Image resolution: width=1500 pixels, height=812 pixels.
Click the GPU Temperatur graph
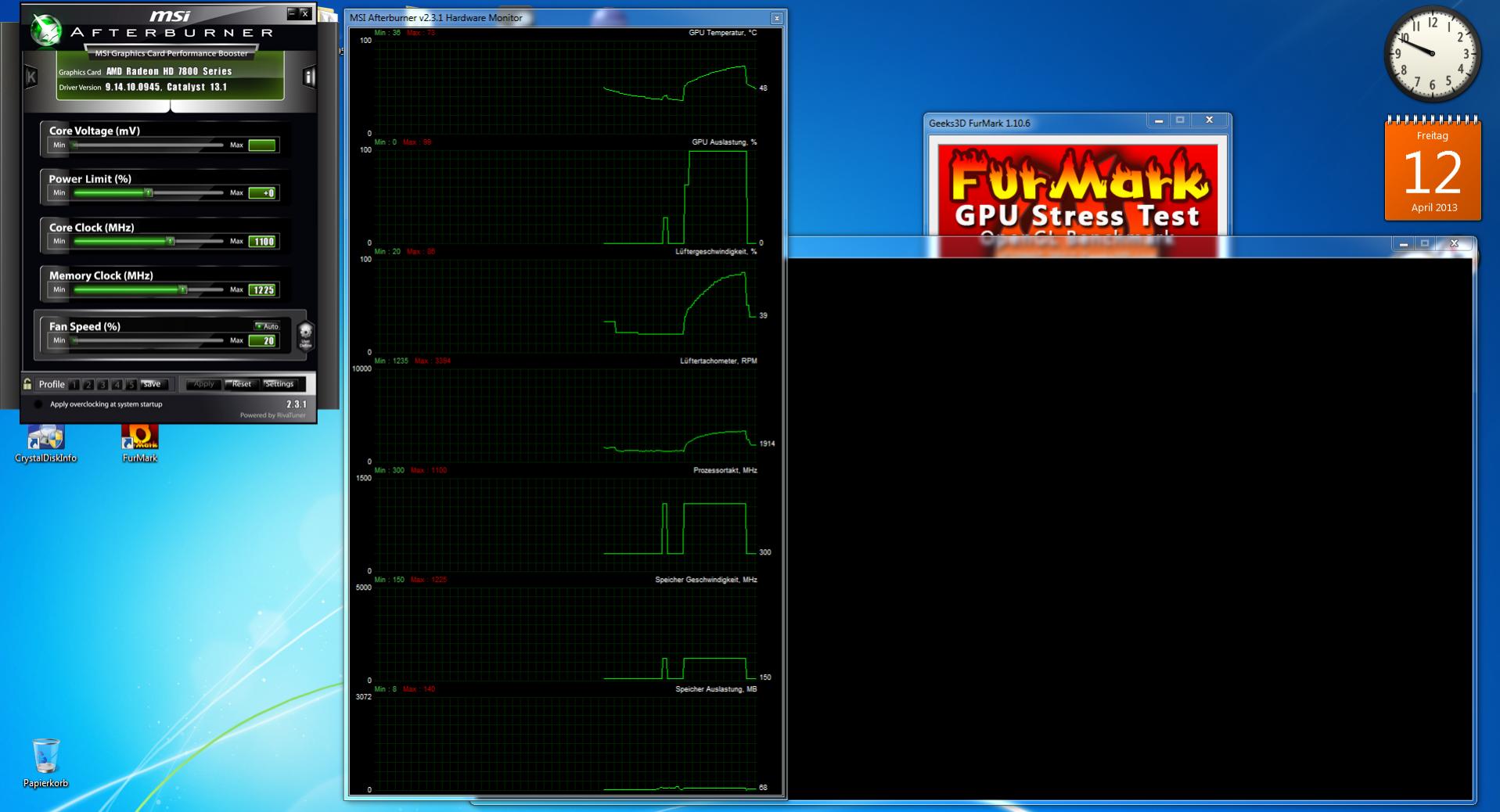(566, 86)
